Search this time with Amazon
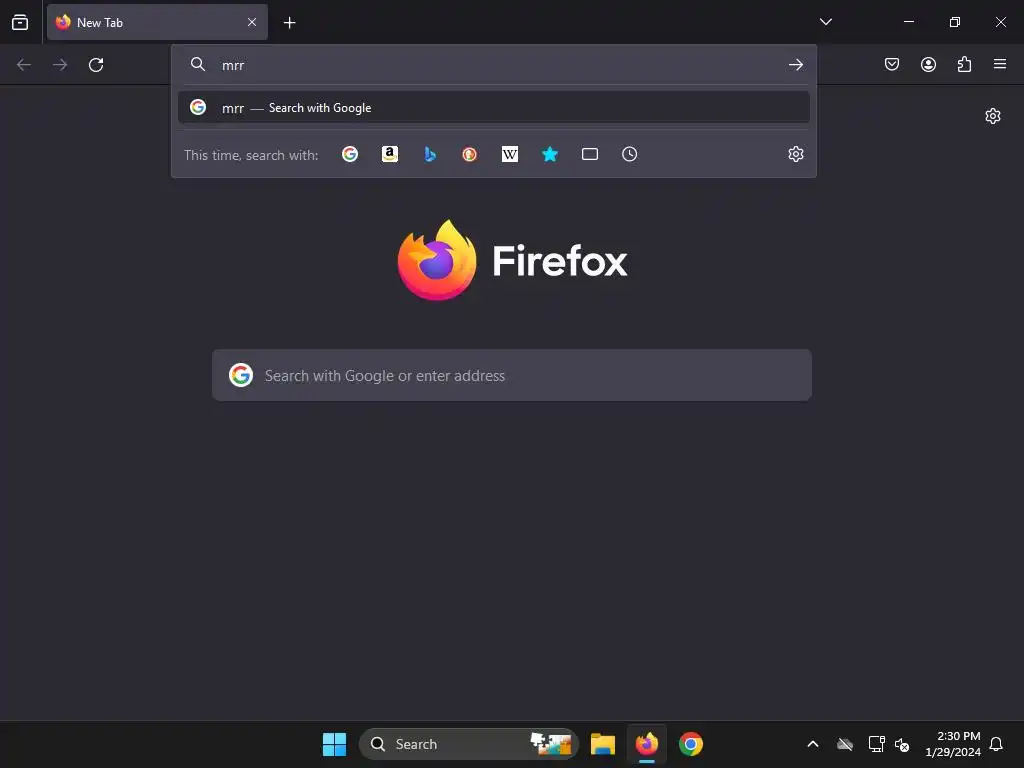The width and height of the screenshot is (1024, 768). click(x=390, y=155)
